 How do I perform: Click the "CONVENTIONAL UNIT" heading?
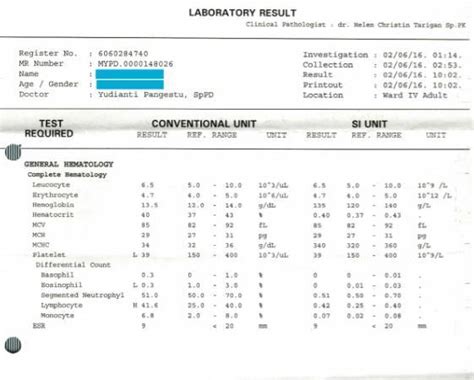click(x=204, y=124)
